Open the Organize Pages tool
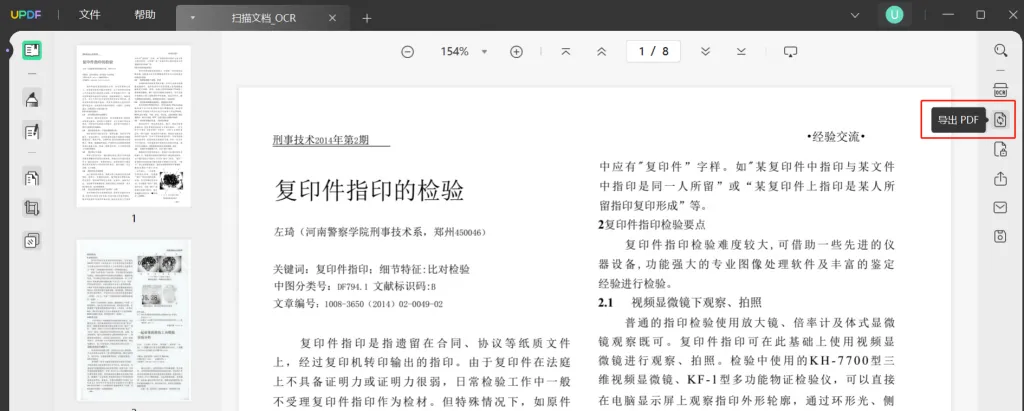This screenshot has height=411, width=1024. [32, 176]
